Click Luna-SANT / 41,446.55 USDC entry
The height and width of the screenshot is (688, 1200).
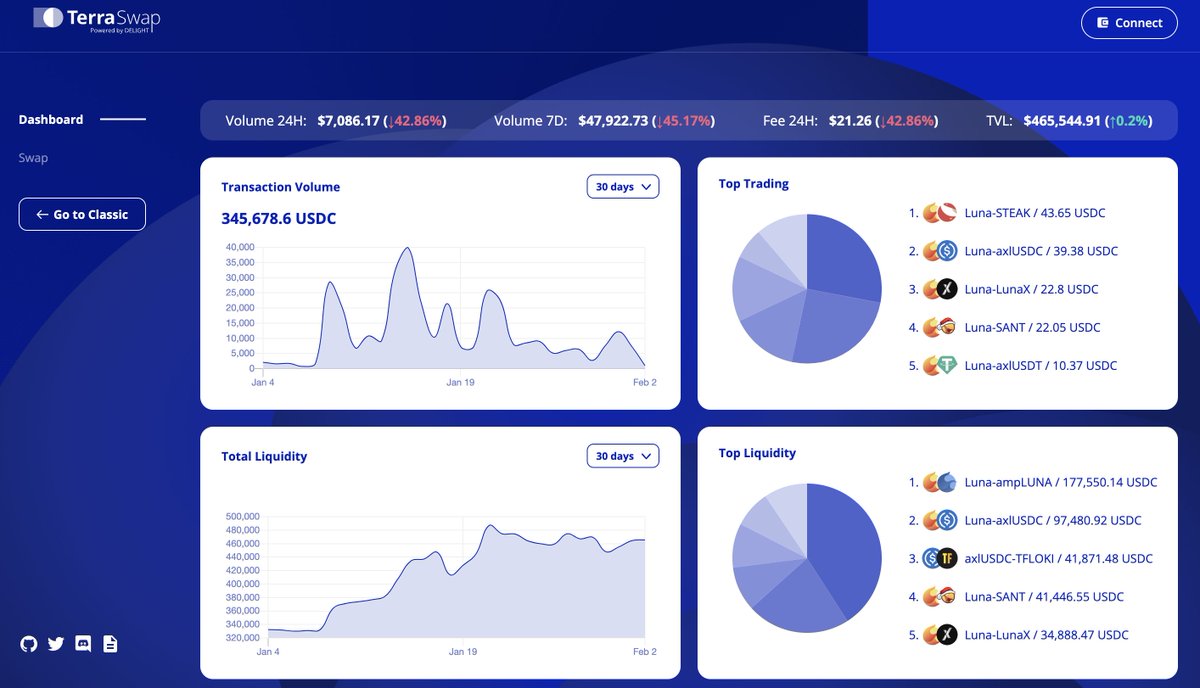[1044, 596]
